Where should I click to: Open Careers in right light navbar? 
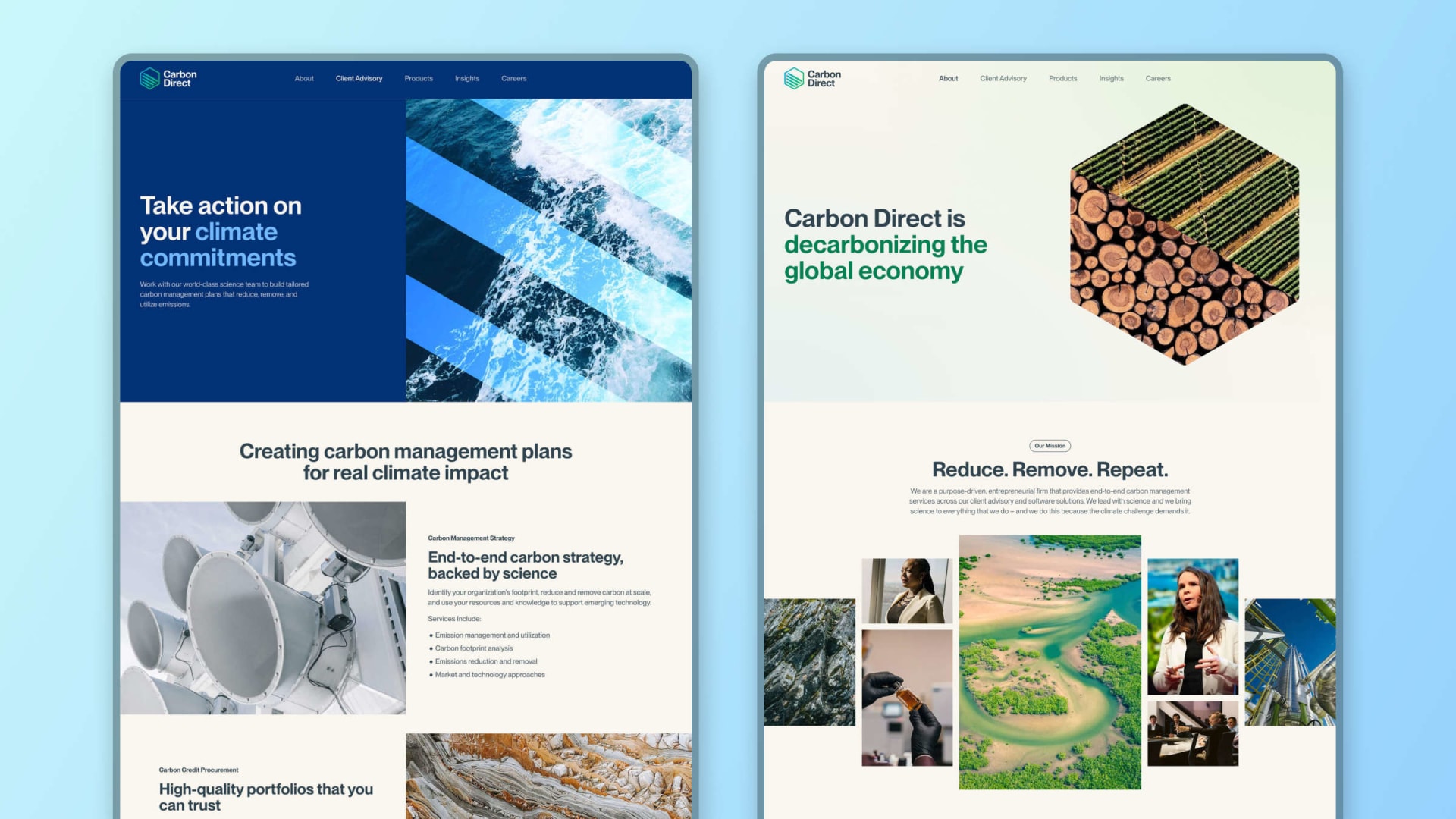1158,78
